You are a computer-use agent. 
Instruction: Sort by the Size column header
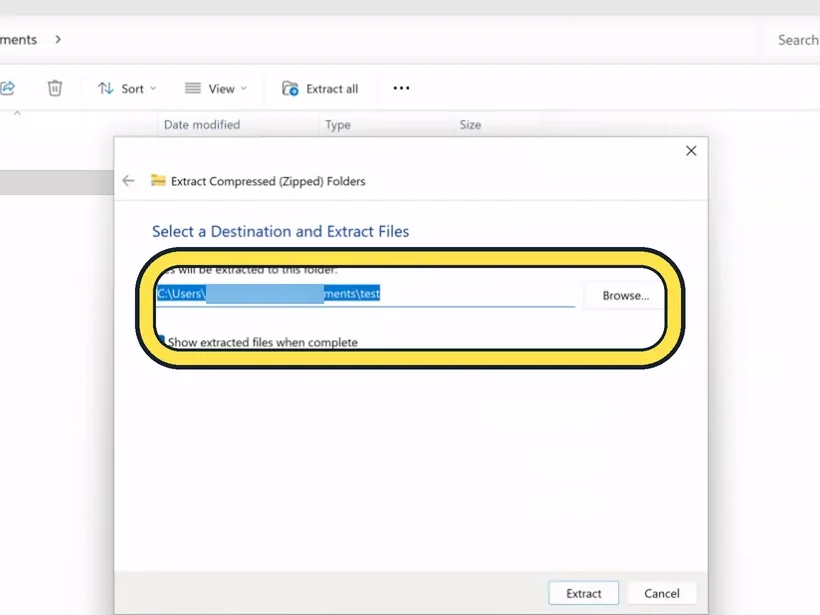tap(470, 125)
